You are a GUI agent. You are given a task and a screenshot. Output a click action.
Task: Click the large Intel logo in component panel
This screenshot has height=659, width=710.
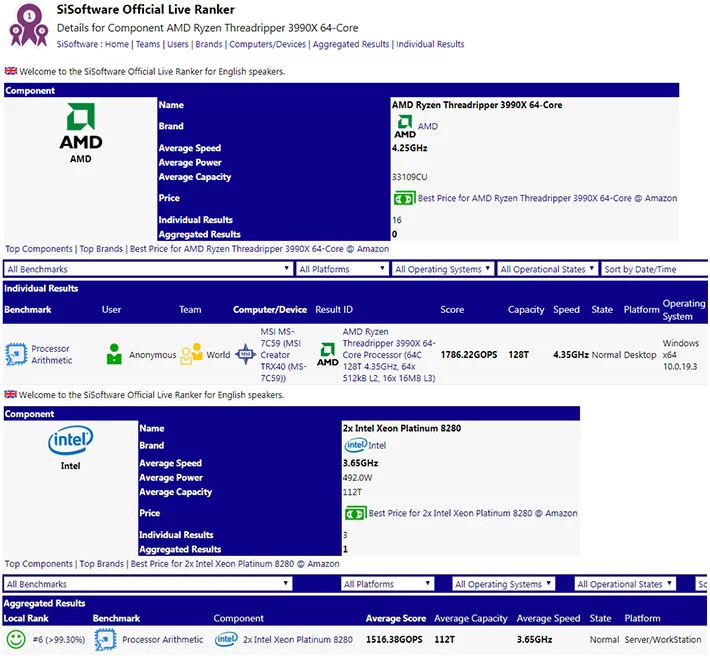click(x=70, y=441)
